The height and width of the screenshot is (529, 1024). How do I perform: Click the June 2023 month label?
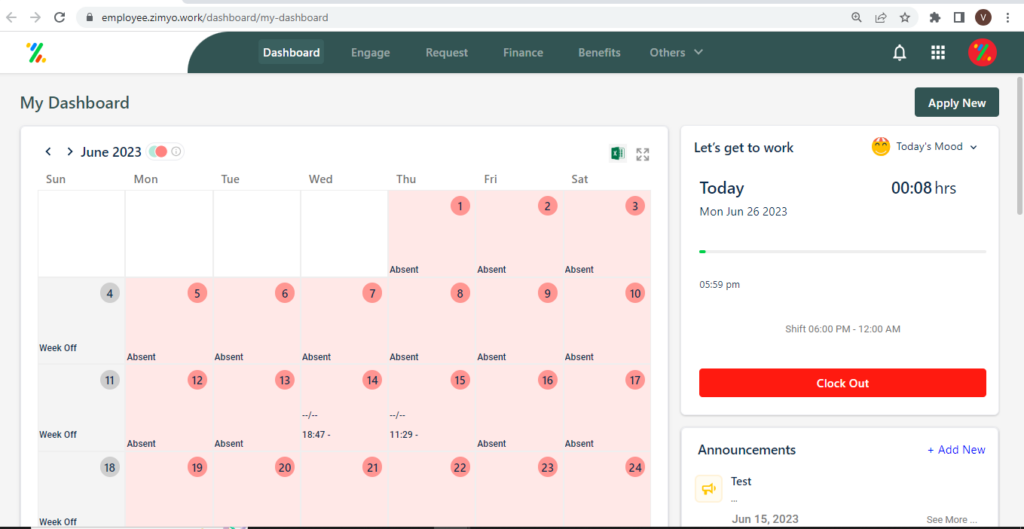pyautogui.click(x=111, y=152)
